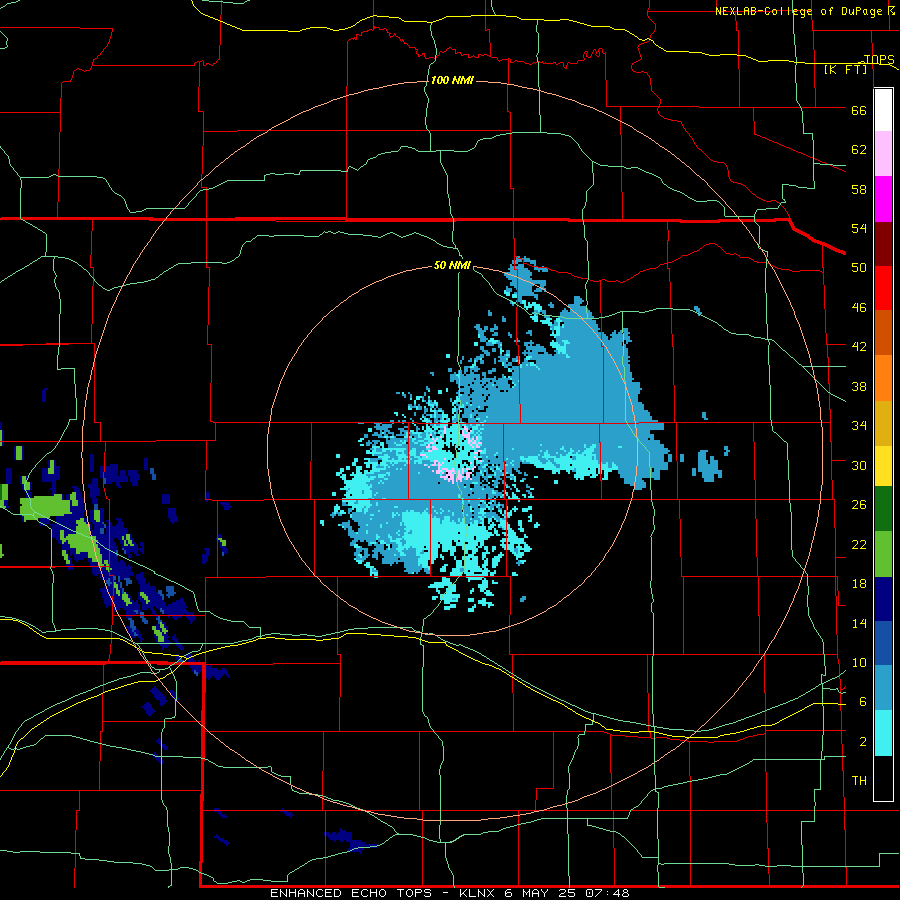This screenshot has width=900, height=900.
Task: Click the bright red color band on the legend
Action: click(x=883, y=288)
